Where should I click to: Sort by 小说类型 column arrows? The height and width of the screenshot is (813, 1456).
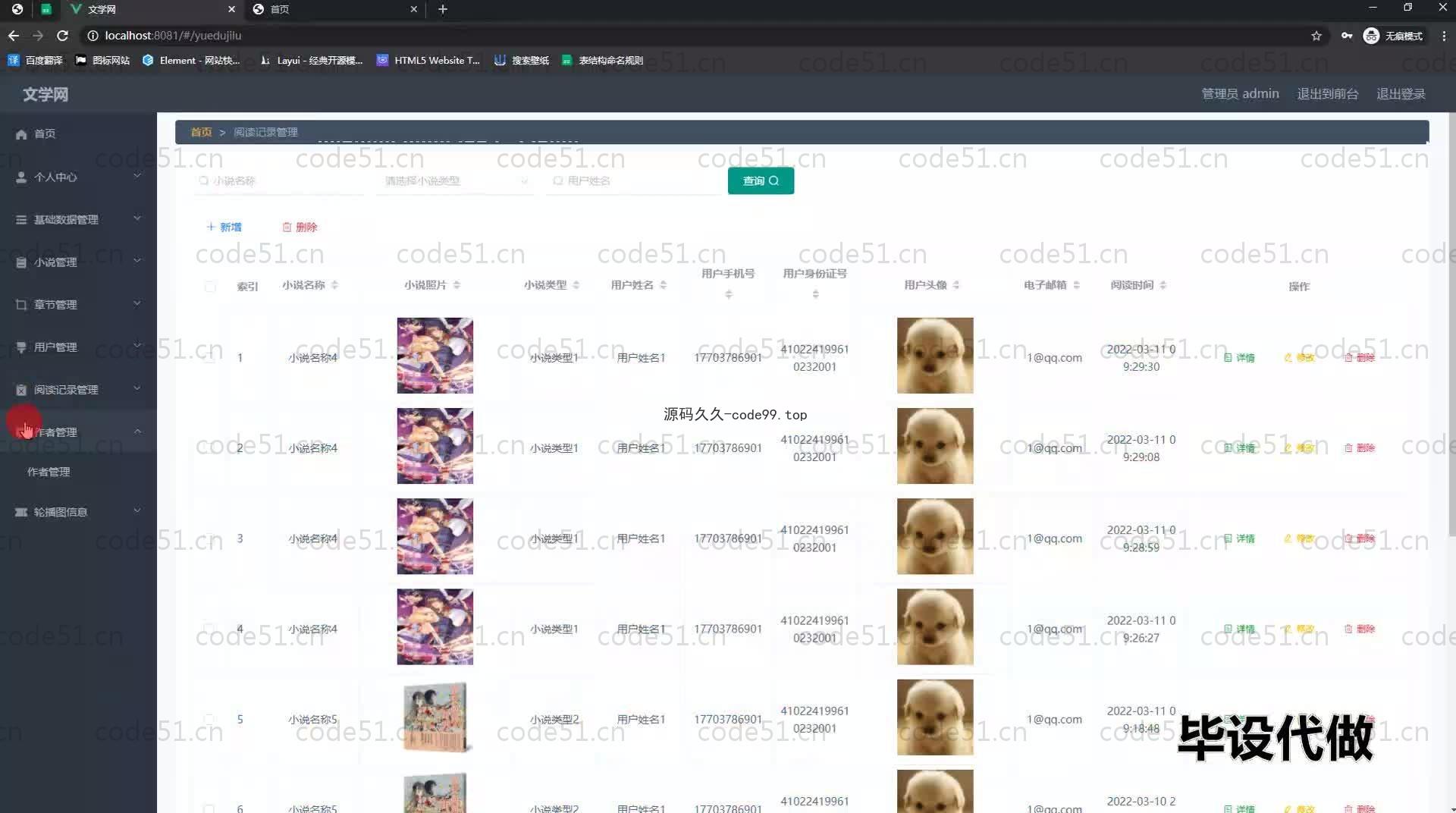pos(576,285)
